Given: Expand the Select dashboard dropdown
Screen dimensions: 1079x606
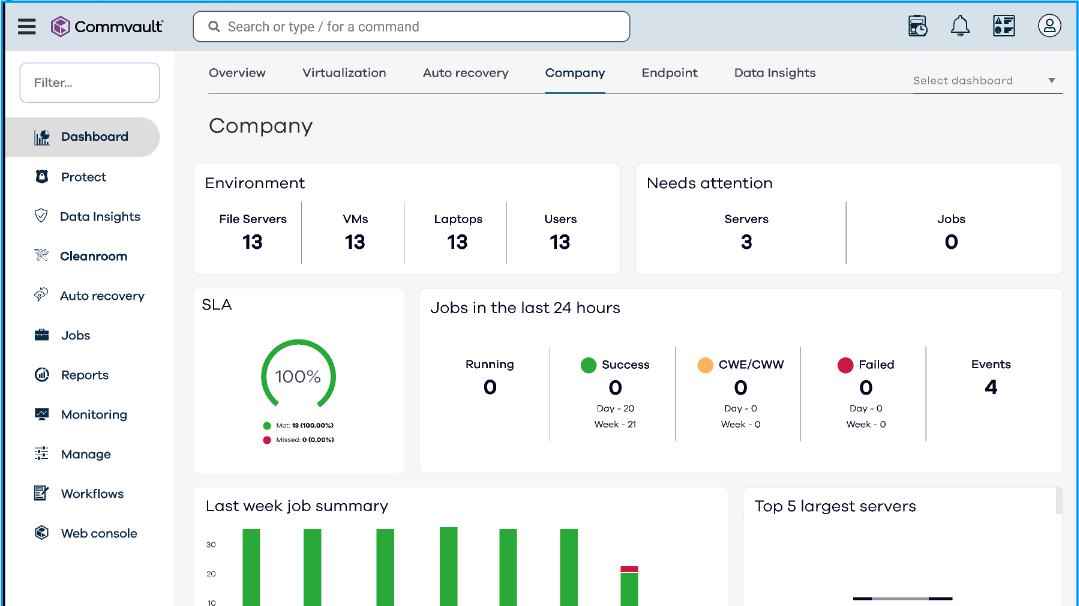Looking at the screenshot, I should tap(985, 81).
